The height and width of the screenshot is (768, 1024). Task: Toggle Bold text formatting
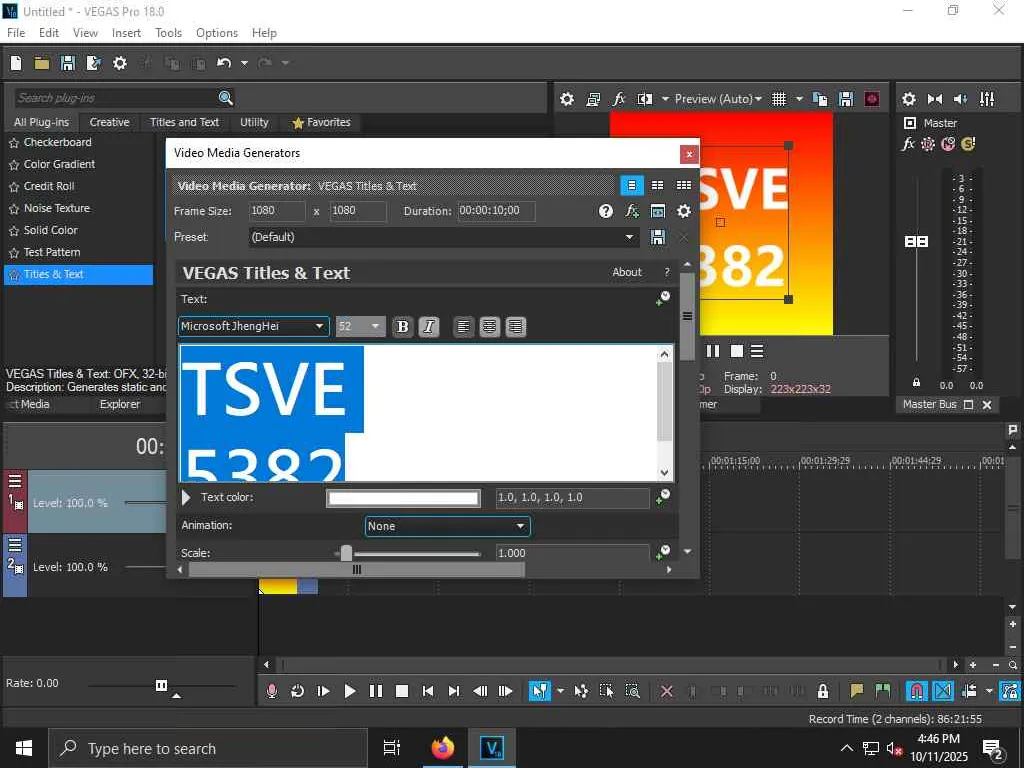pos(402,327)
